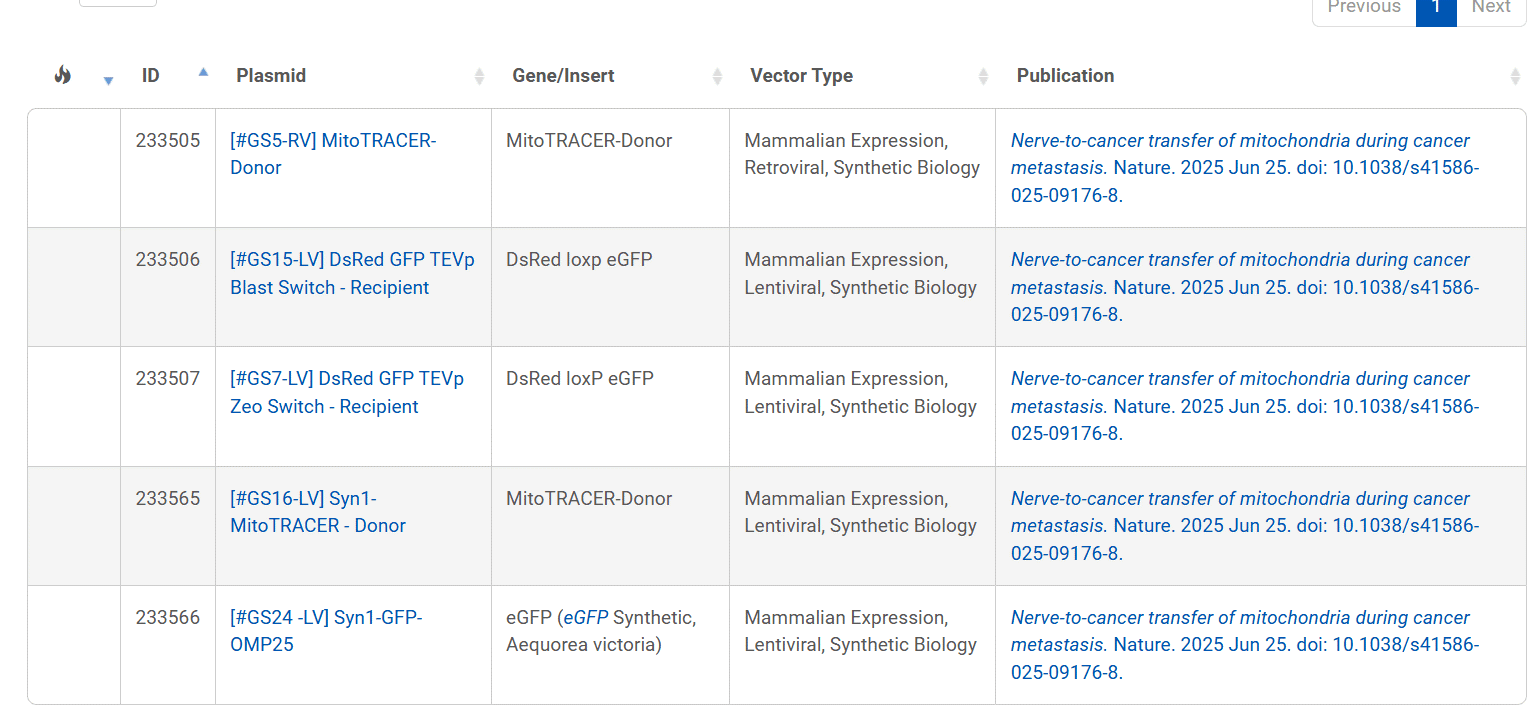Click the flame popularity column icon

(63, 75)
